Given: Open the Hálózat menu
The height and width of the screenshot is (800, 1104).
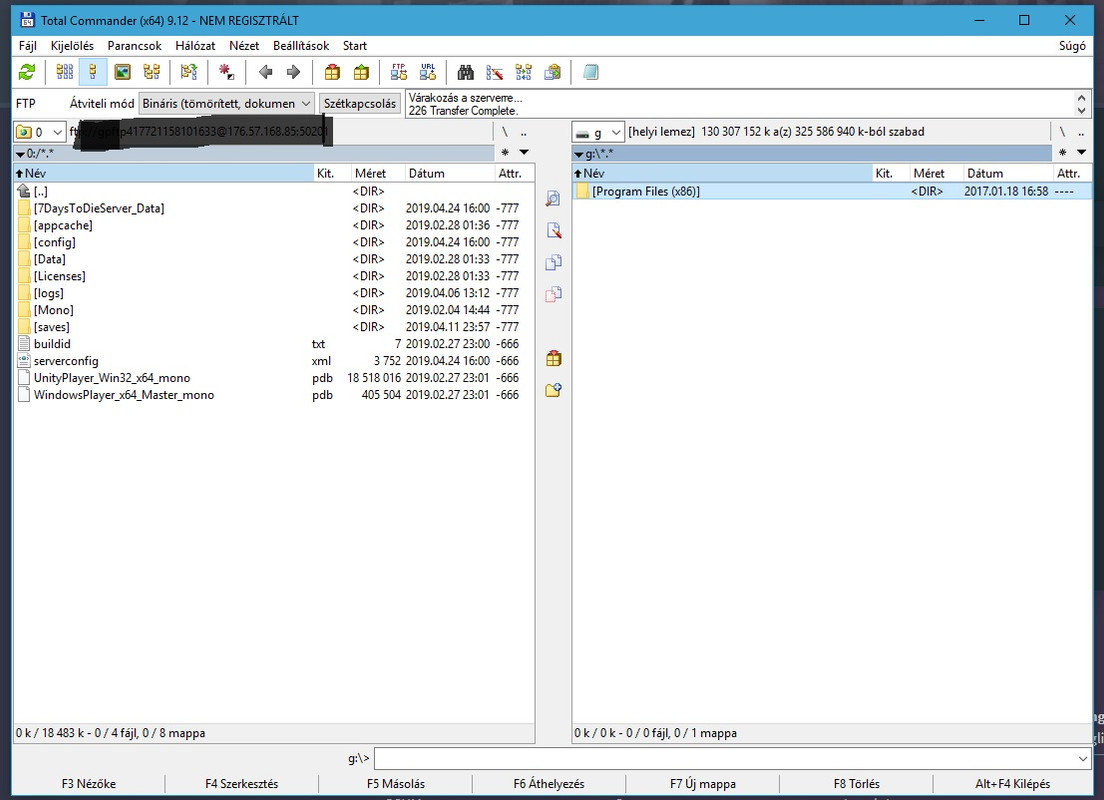Looking at the screenshot, I should (x=195, y=46).
